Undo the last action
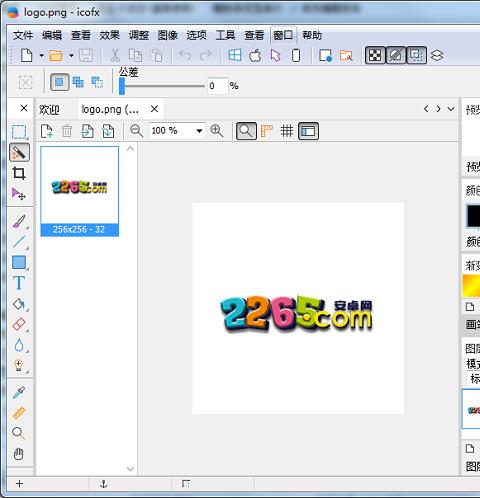 click(x=185, y=55)
